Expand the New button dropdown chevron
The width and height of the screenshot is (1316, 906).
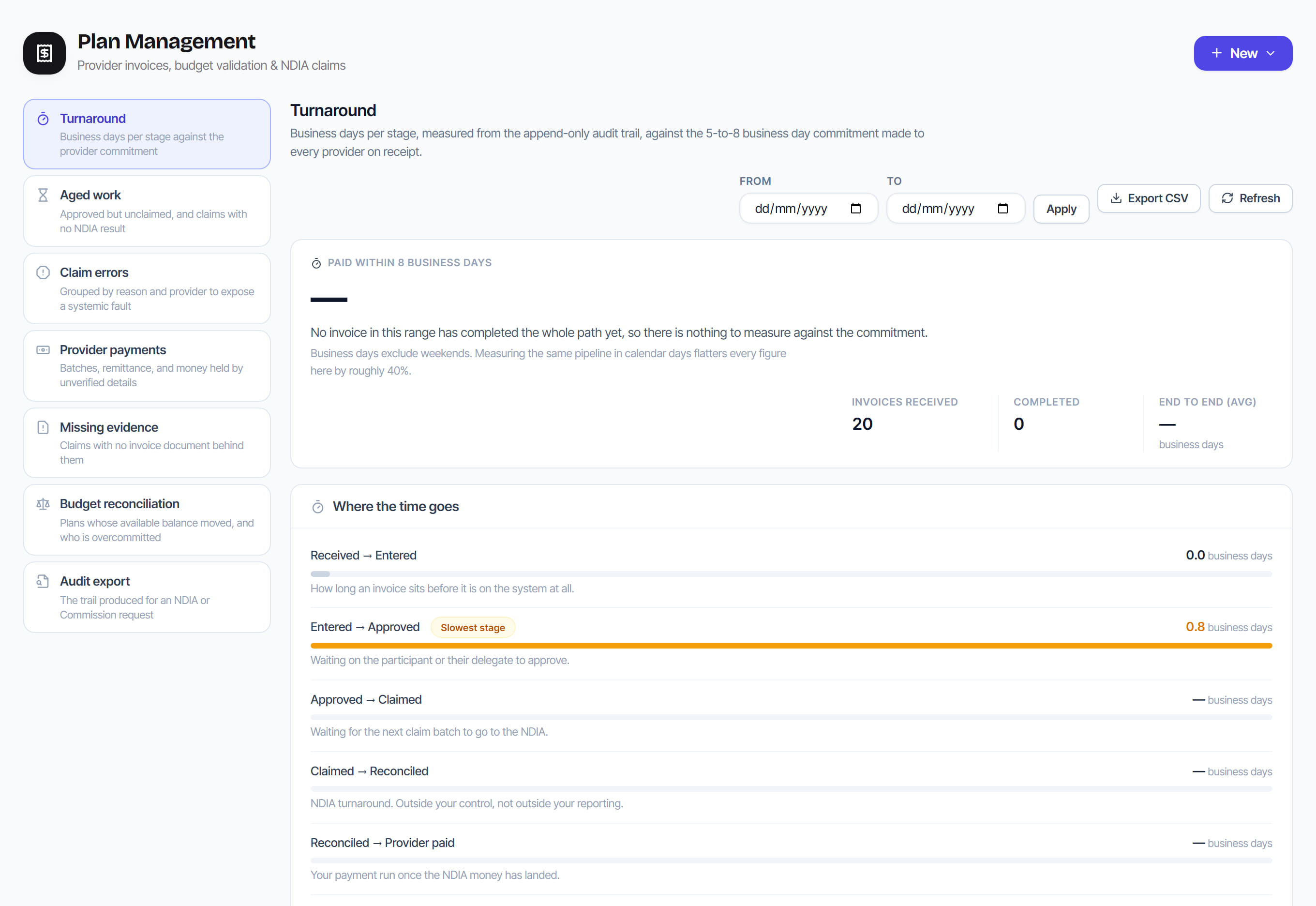[1271, 53]
